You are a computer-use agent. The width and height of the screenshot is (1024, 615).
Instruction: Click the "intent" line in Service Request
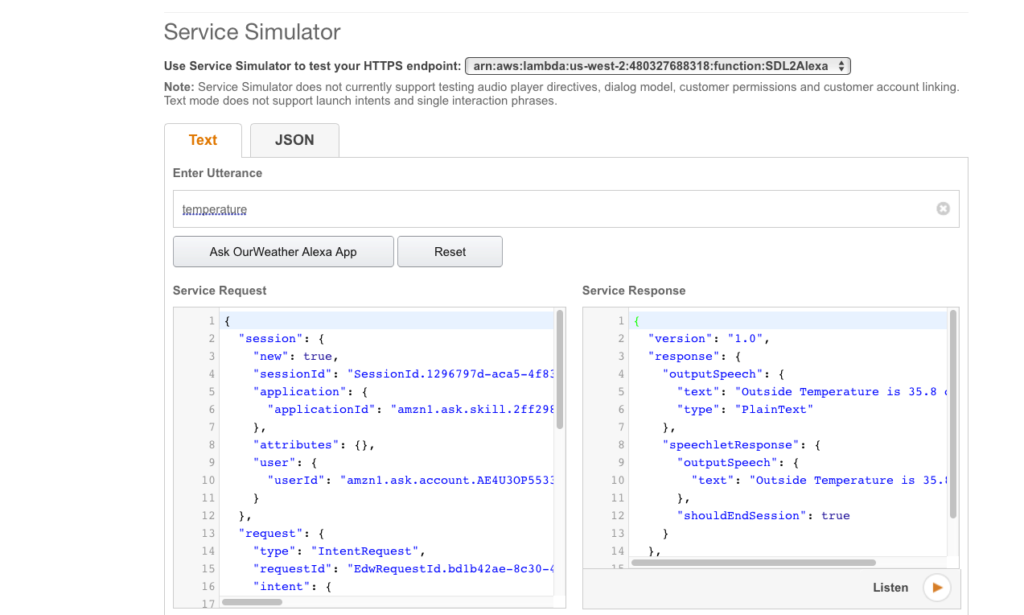[x=292, y=586]
